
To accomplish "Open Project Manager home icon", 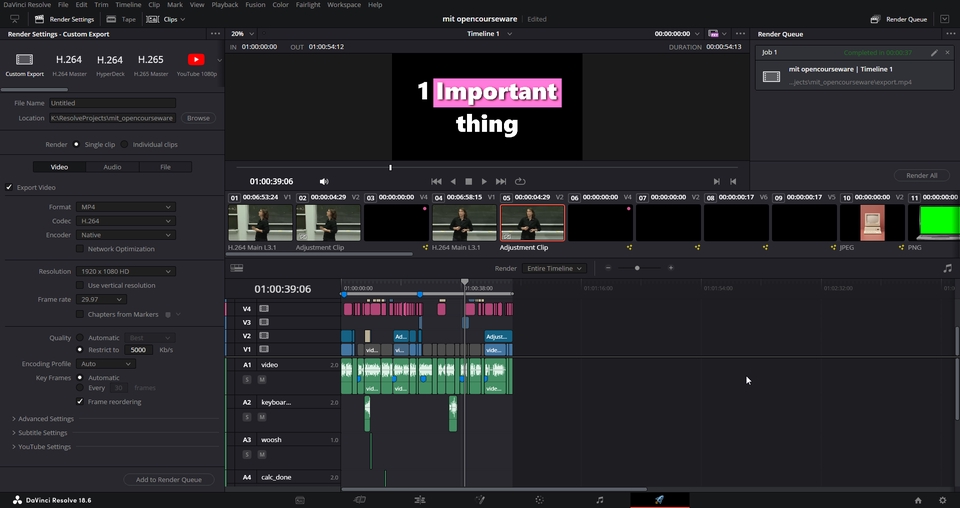I will point(918,500).
